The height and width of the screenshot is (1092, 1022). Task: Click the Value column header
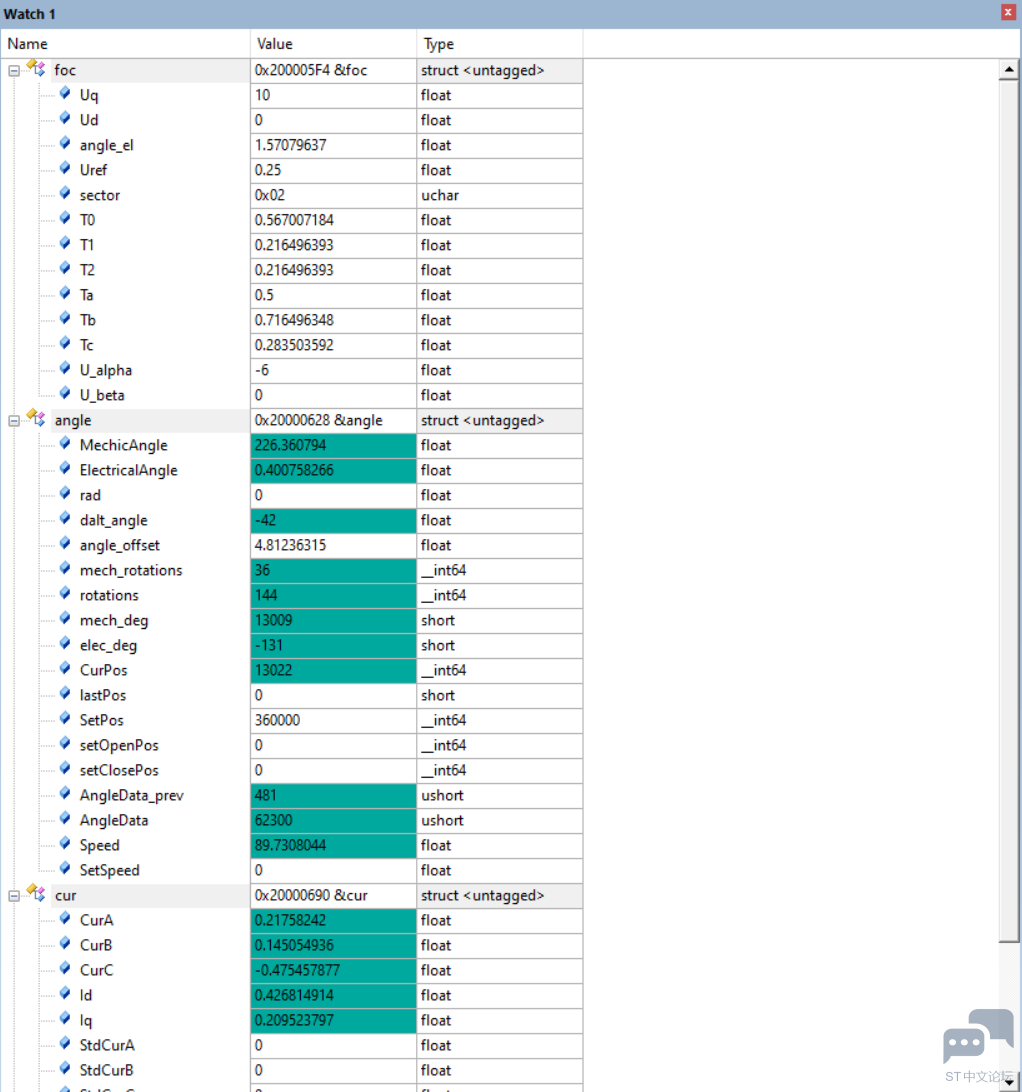coord(334,44)
